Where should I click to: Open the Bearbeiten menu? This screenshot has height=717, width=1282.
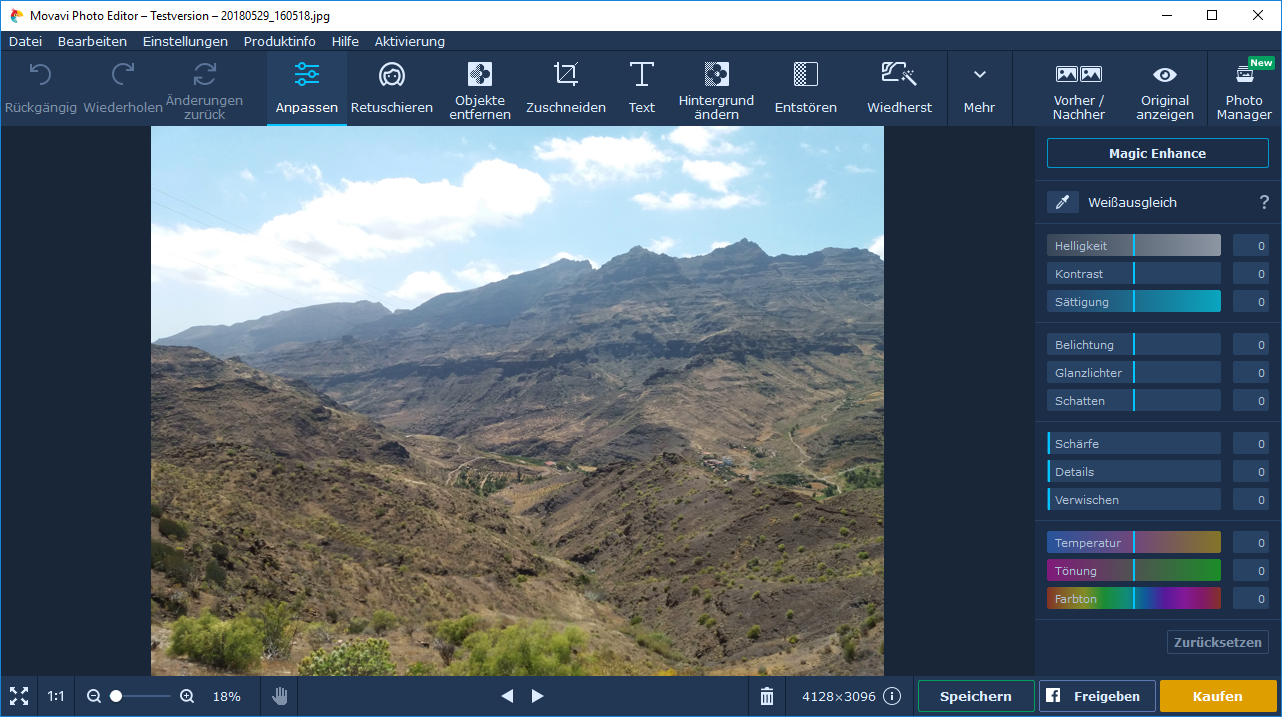tap(92, 41)
